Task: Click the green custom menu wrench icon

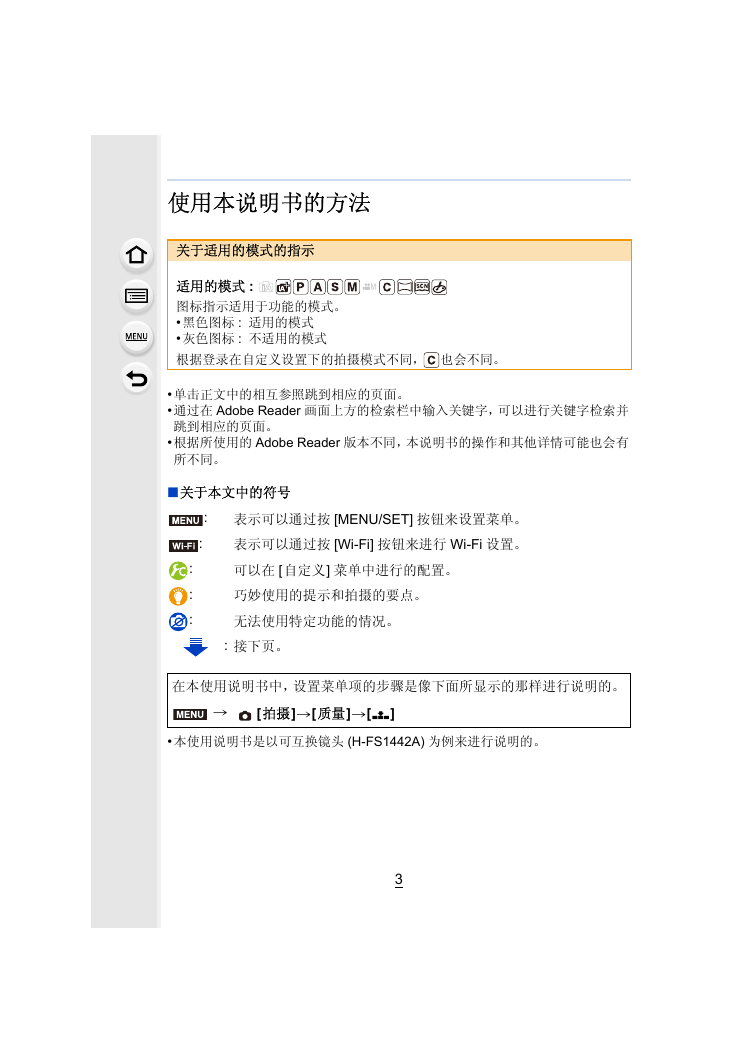Action: (x=178, y=571)
